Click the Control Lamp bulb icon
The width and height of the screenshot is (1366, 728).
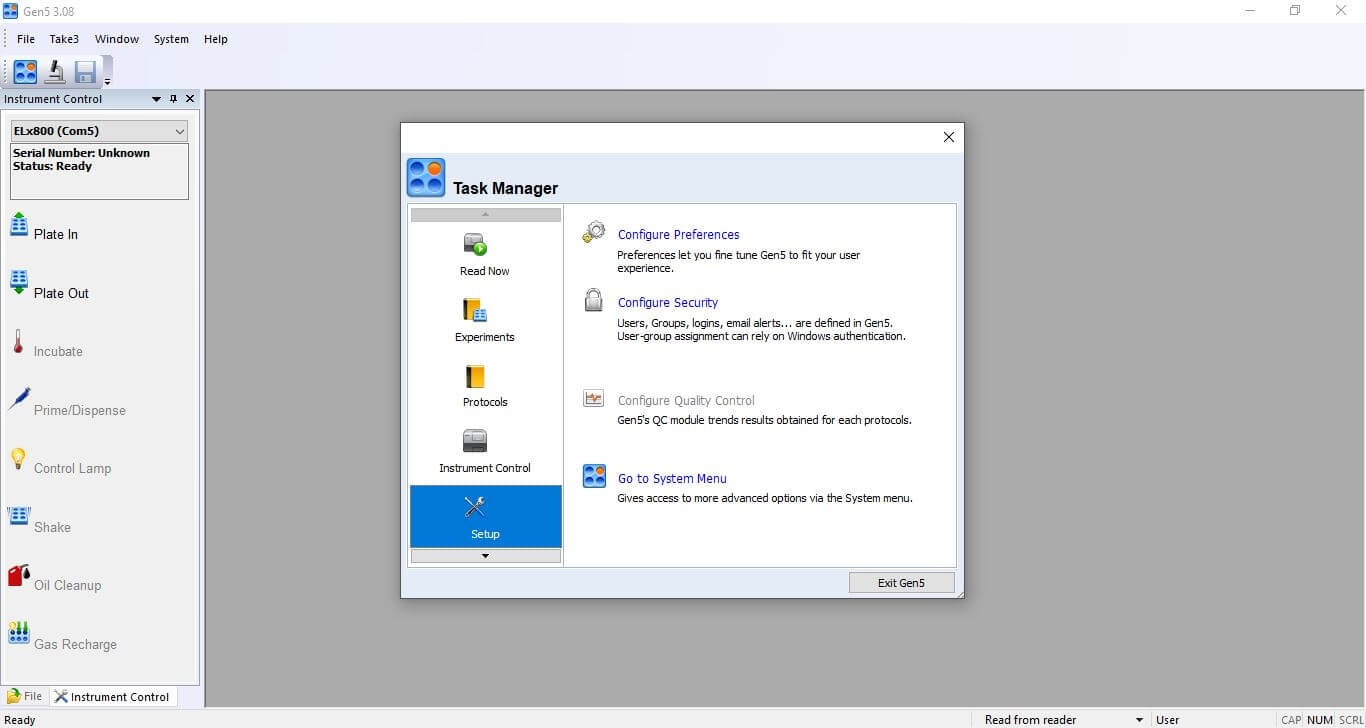pos(18,458)
